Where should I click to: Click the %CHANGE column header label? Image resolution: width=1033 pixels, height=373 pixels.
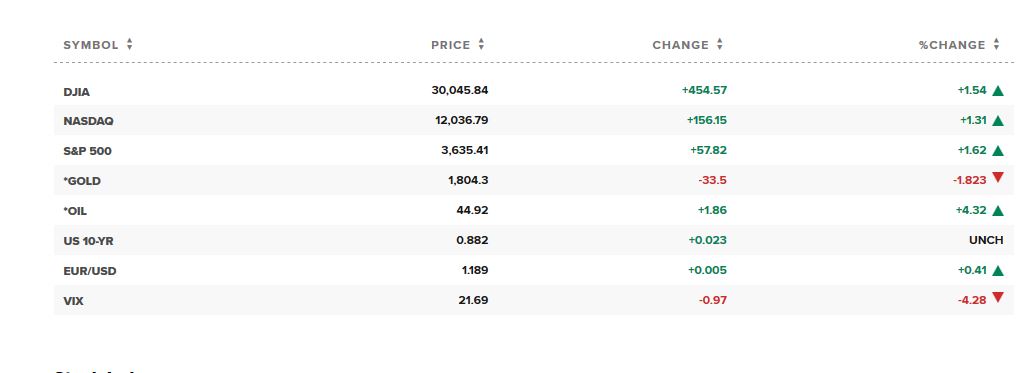(952, 45)
